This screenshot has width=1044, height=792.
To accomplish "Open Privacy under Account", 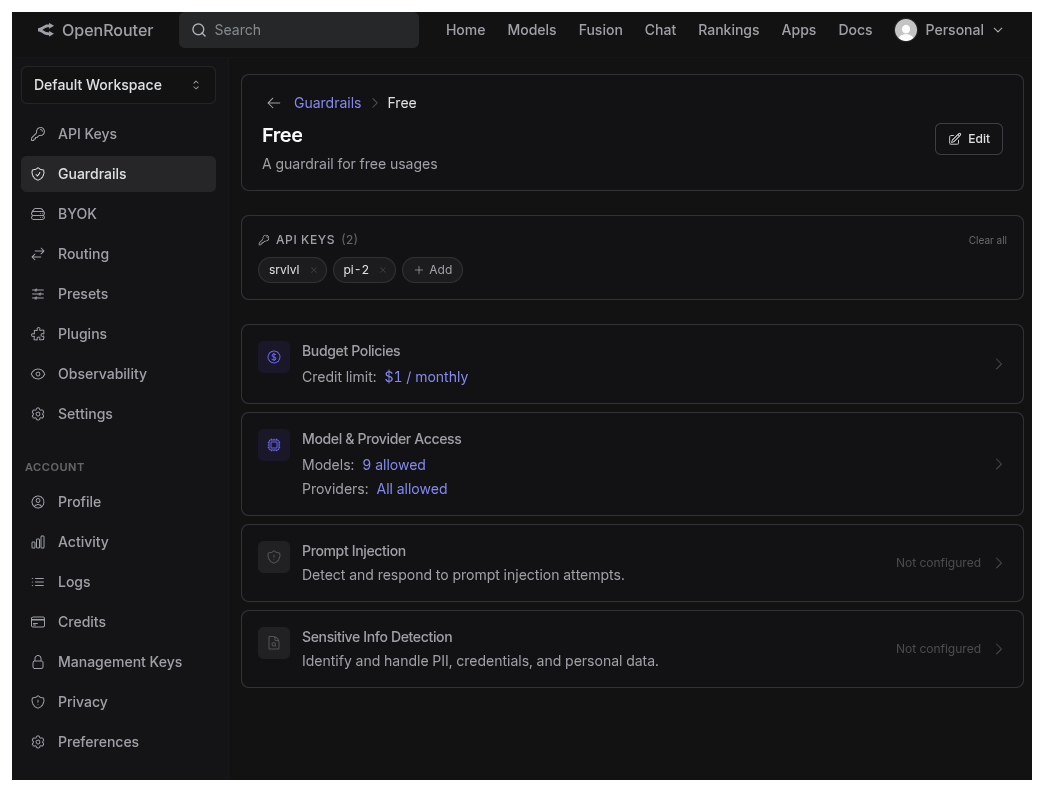I will [119, 701].
